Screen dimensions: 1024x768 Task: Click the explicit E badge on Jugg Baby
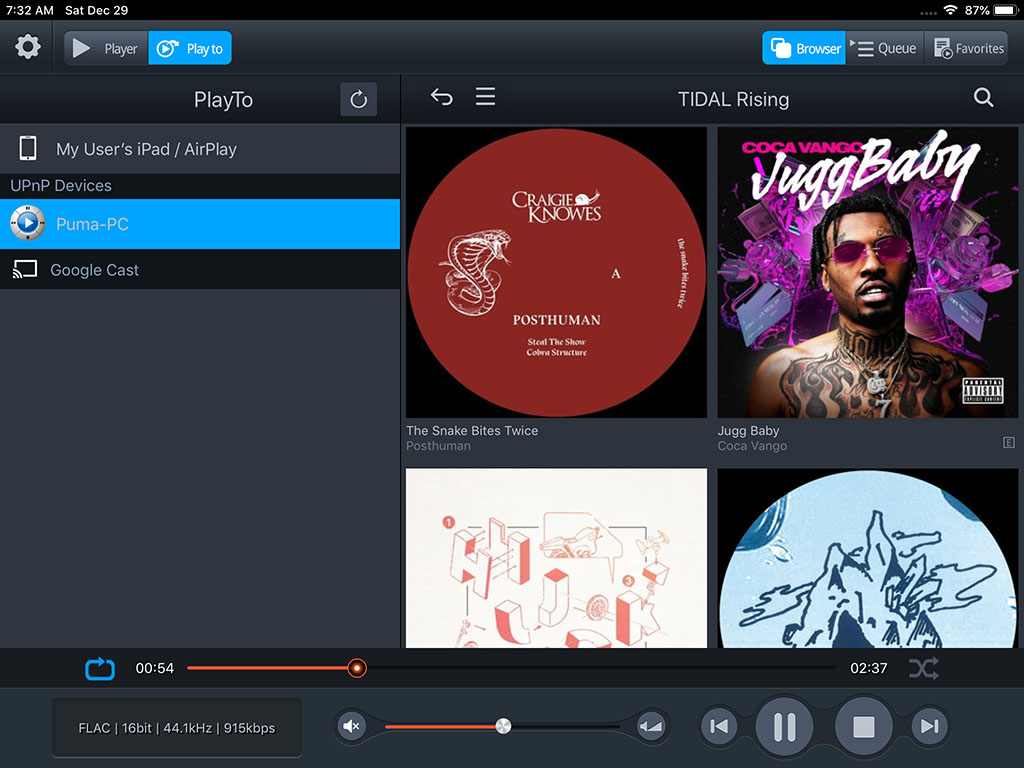pyautogui.click(x=1009, y=443)
